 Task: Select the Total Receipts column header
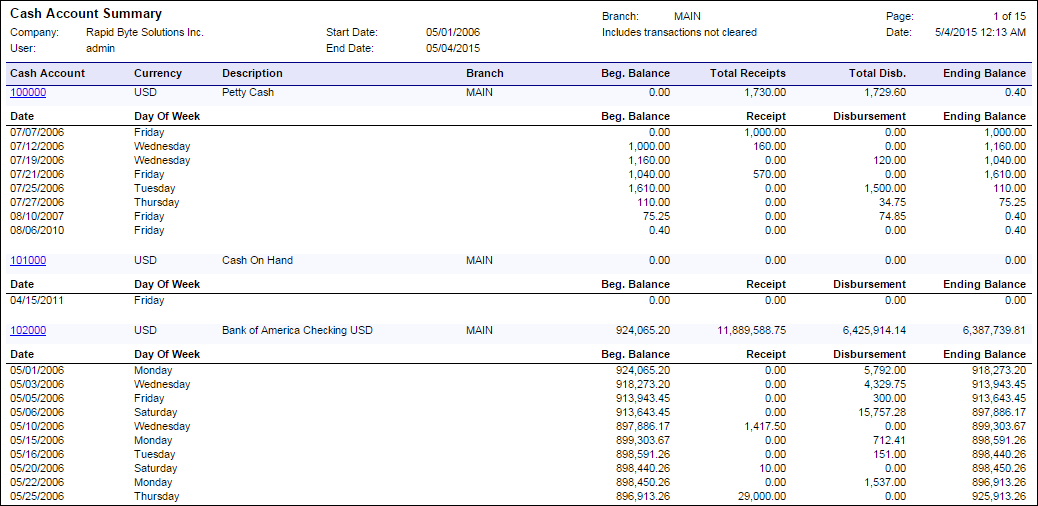pyautogui.click(x=747, y=73)
